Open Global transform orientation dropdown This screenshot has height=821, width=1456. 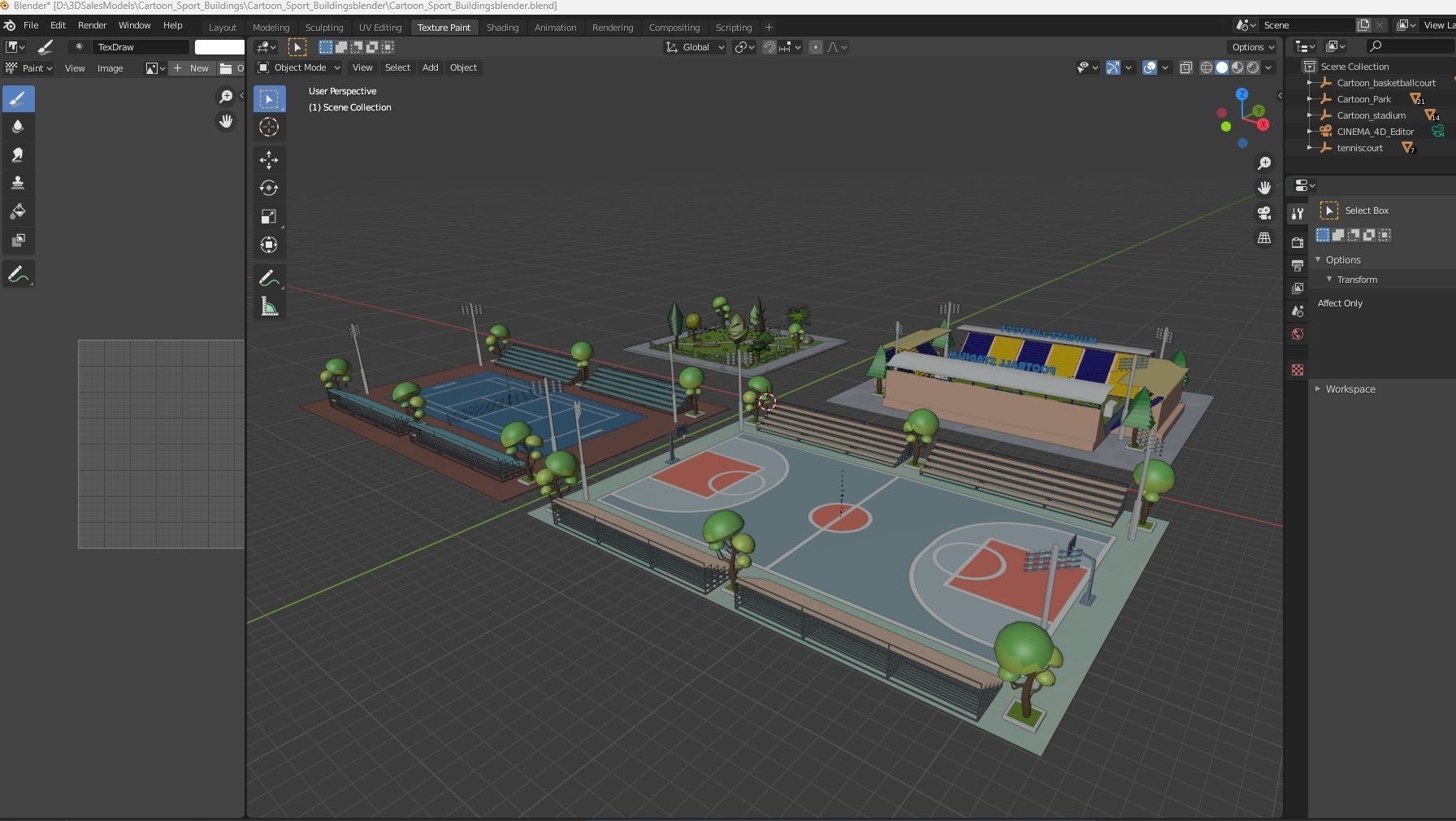695,47
